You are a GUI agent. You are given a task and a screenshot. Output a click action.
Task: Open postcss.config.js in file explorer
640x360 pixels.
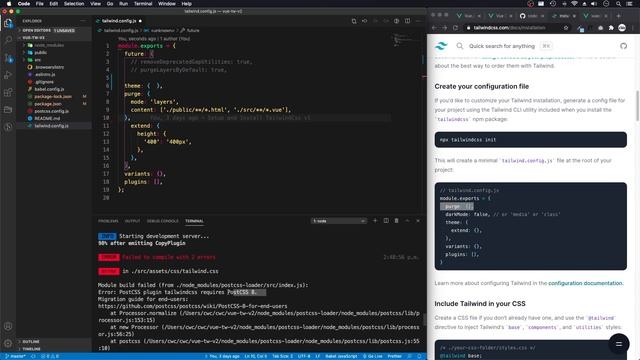(x=51, y=111)
